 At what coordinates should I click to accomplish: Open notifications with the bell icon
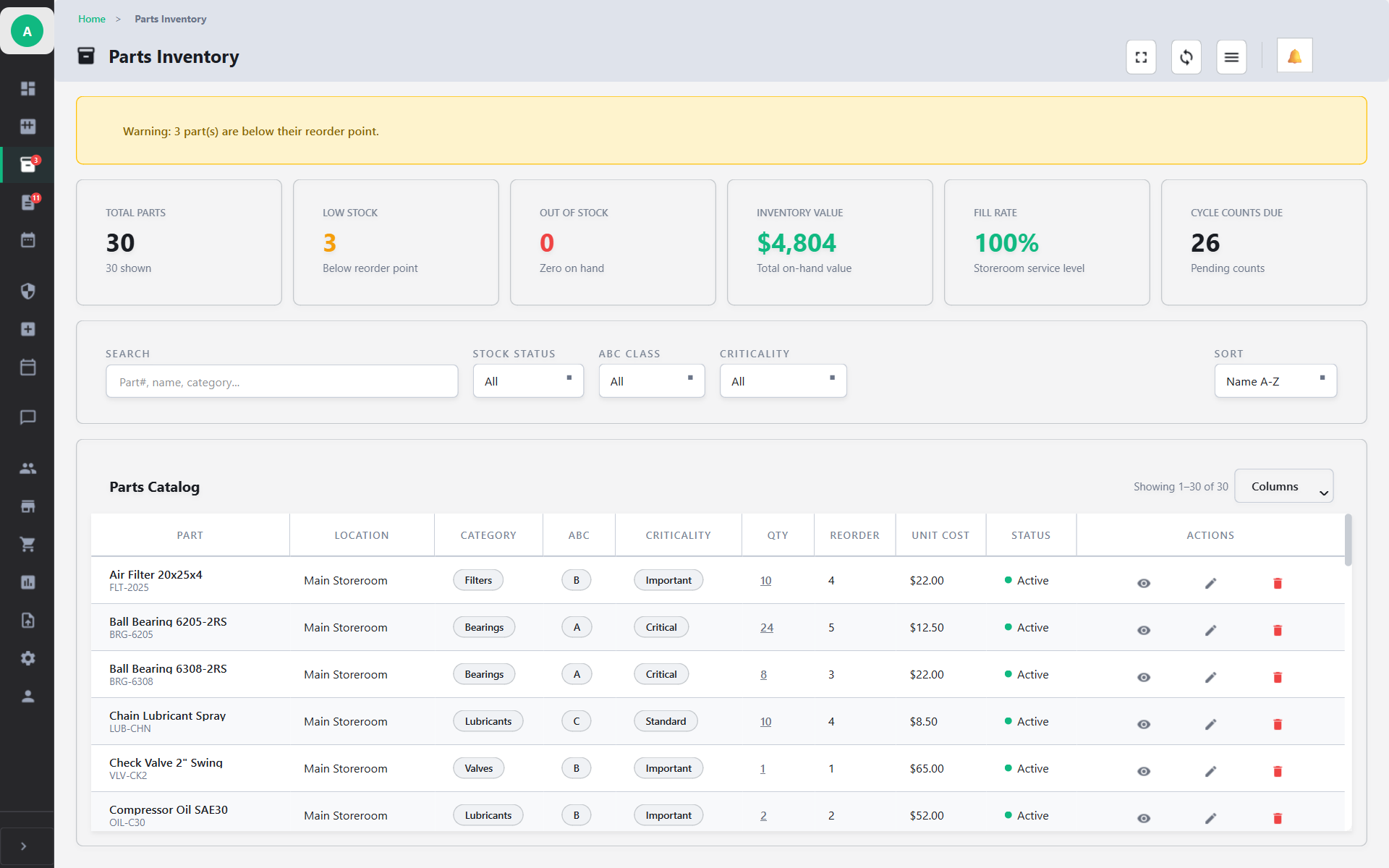click(x=1294, y=55)
